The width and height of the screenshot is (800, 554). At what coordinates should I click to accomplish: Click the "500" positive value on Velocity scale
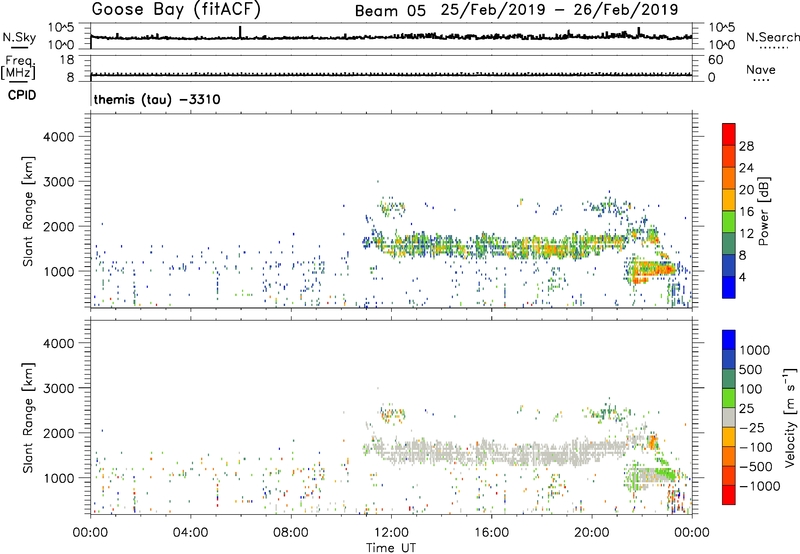pyautogui.click(x=749, y=370)
